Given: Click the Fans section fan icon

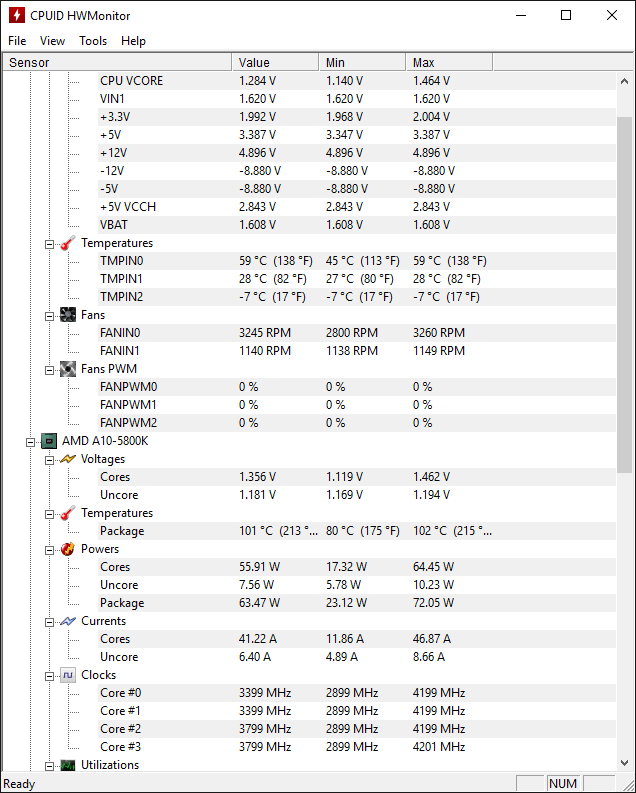Looking at the screenshot, I should [68, 315].
